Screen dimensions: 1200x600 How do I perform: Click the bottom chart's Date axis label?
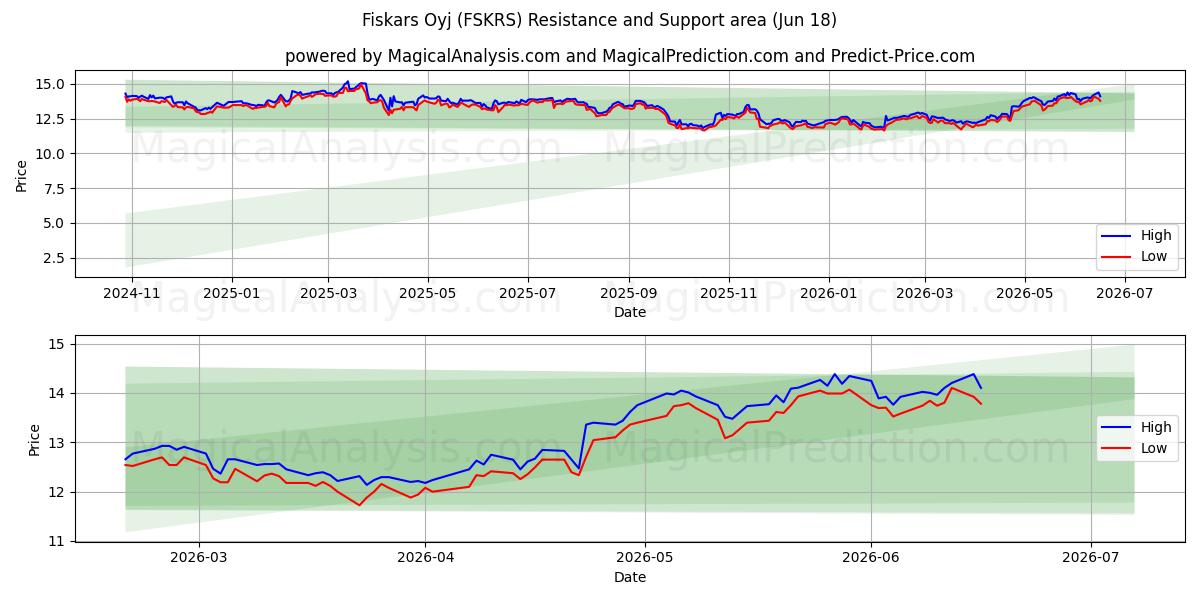630,577
